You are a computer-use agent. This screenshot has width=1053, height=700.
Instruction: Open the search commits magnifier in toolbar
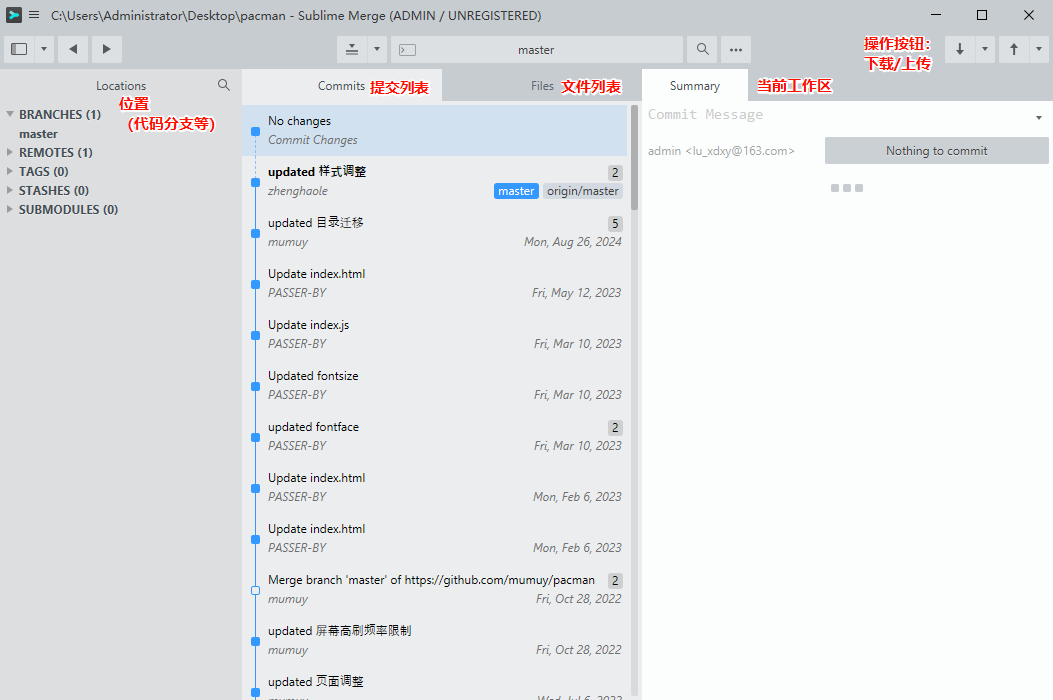pyautogui.click(x=703, y=49)
